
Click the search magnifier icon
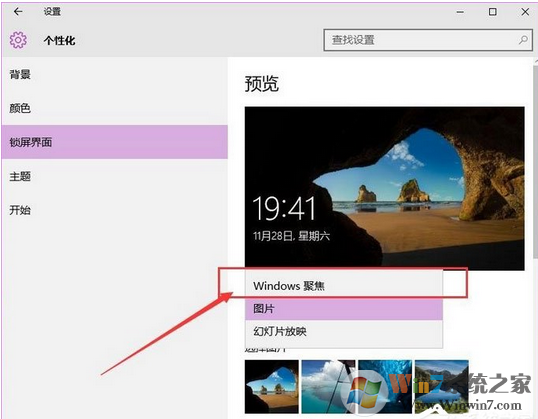point(523,40)
